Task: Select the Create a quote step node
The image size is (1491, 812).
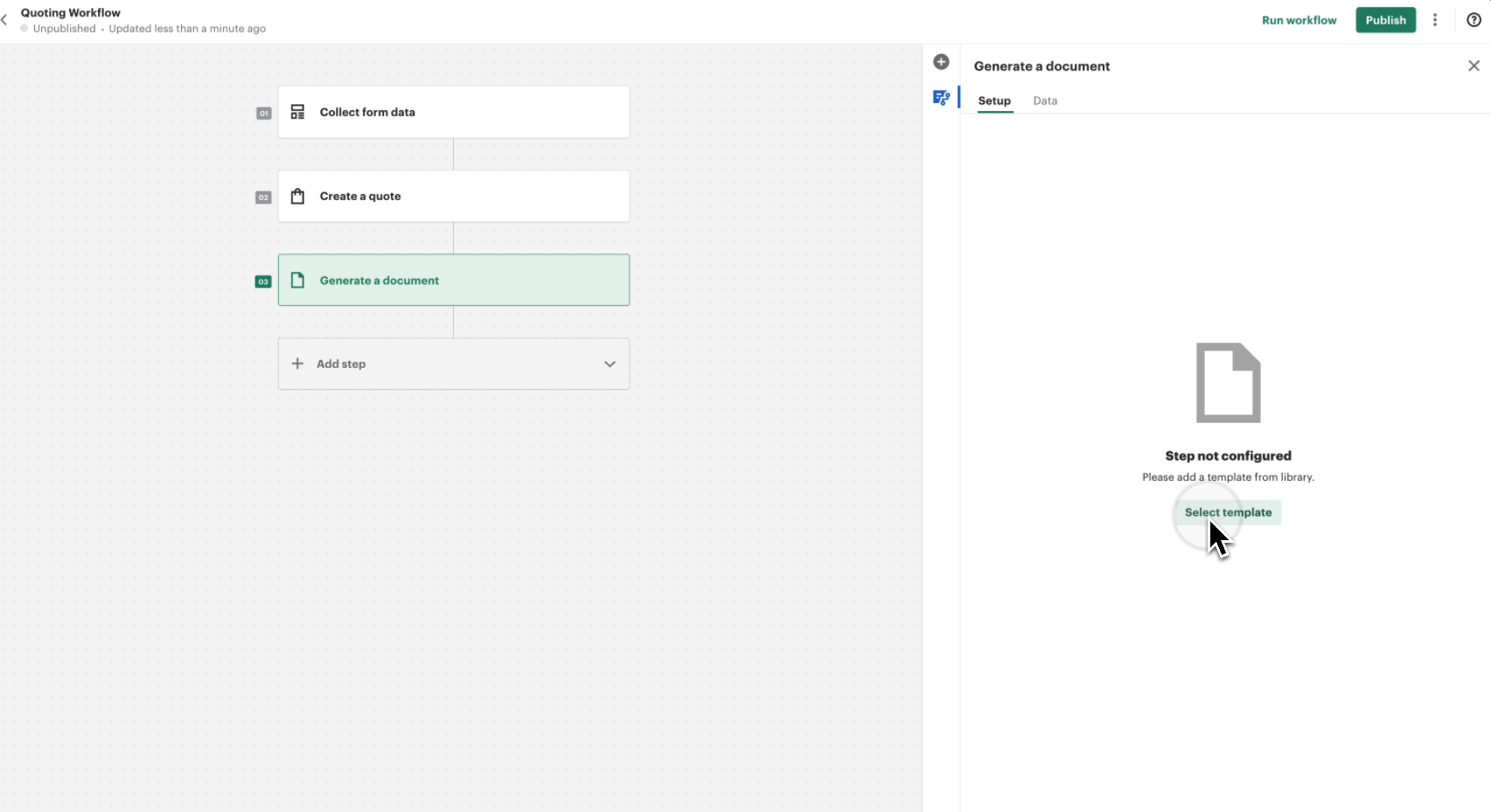Action: [454, 196]
